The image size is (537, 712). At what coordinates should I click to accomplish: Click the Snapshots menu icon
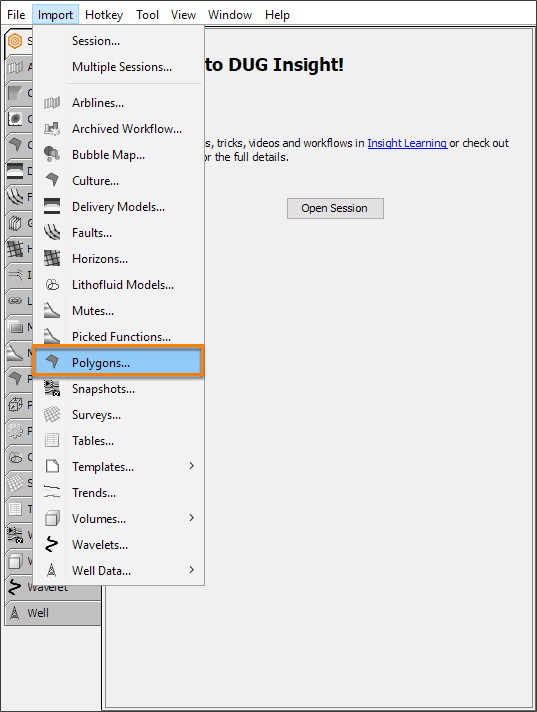tap(52, 388)
